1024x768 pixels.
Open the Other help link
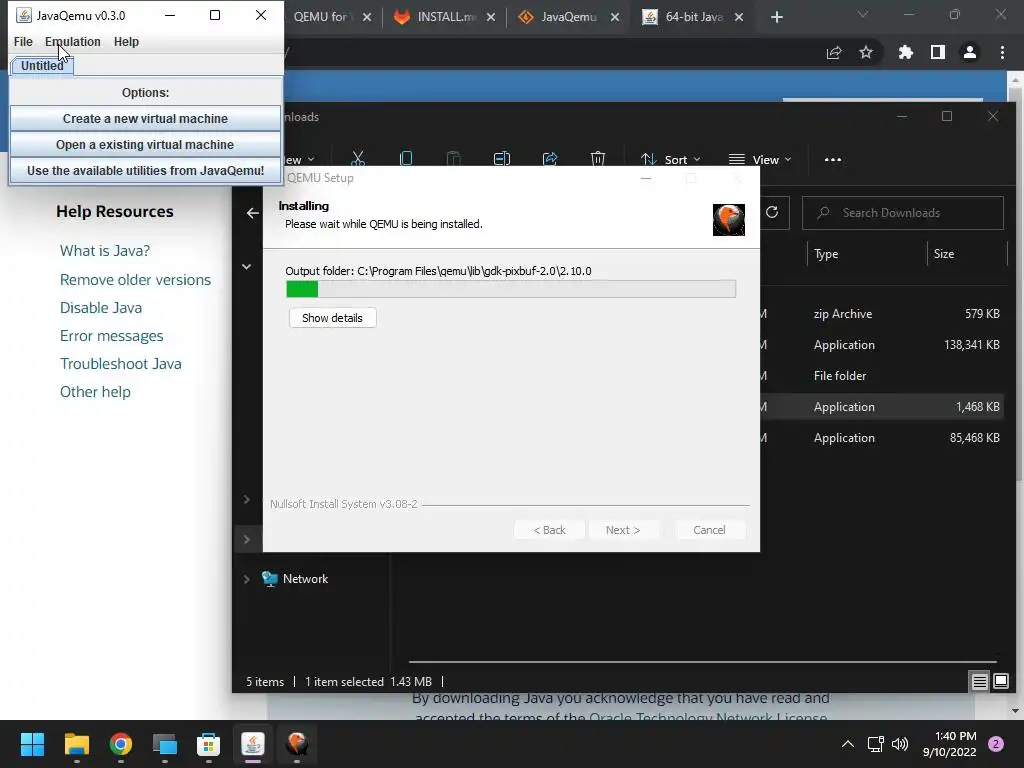pos(95,392)
